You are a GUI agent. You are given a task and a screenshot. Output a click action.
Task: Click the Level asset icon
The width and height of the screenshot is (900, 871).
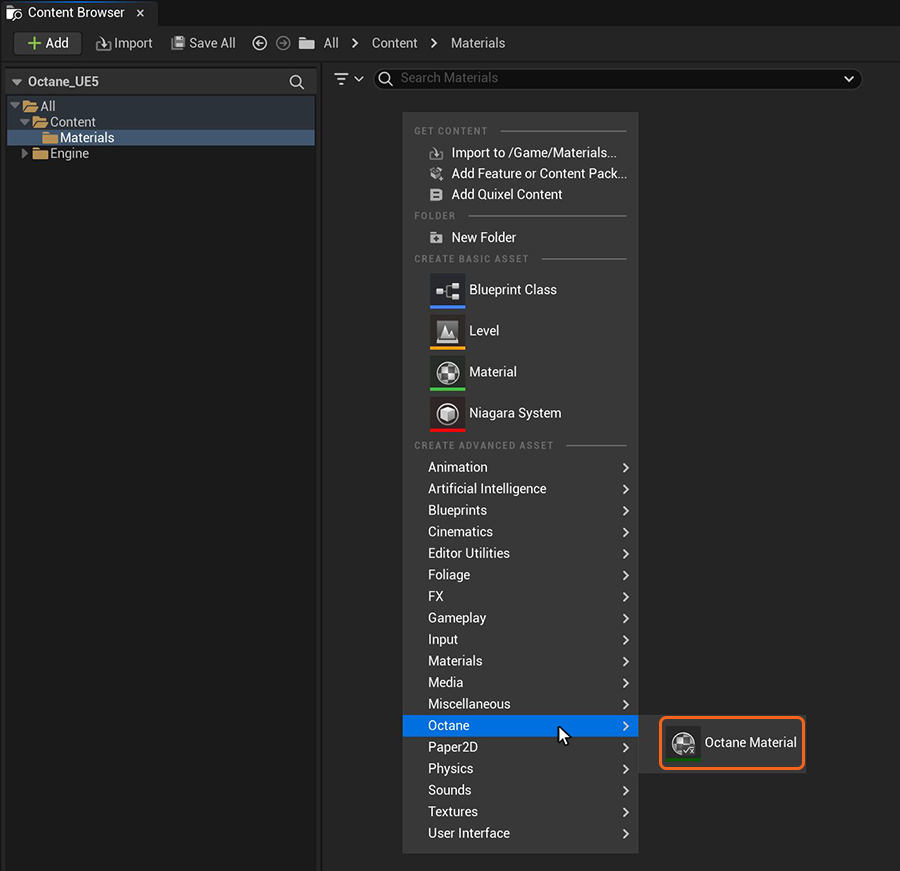(448, 332)
